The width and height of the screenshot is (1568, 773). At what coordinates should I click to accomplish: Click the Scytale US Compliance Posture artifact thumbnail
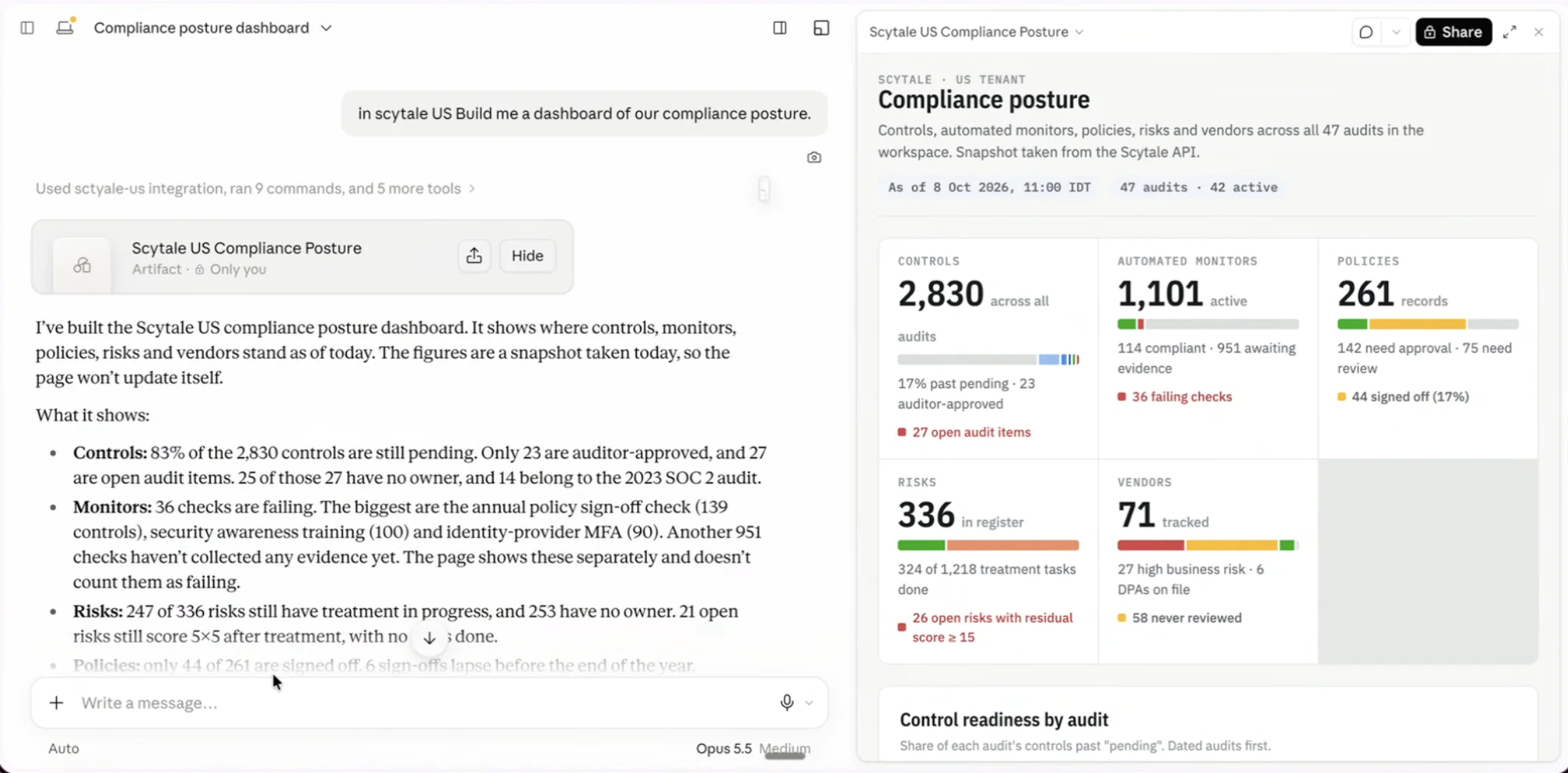tap(82, 265)
